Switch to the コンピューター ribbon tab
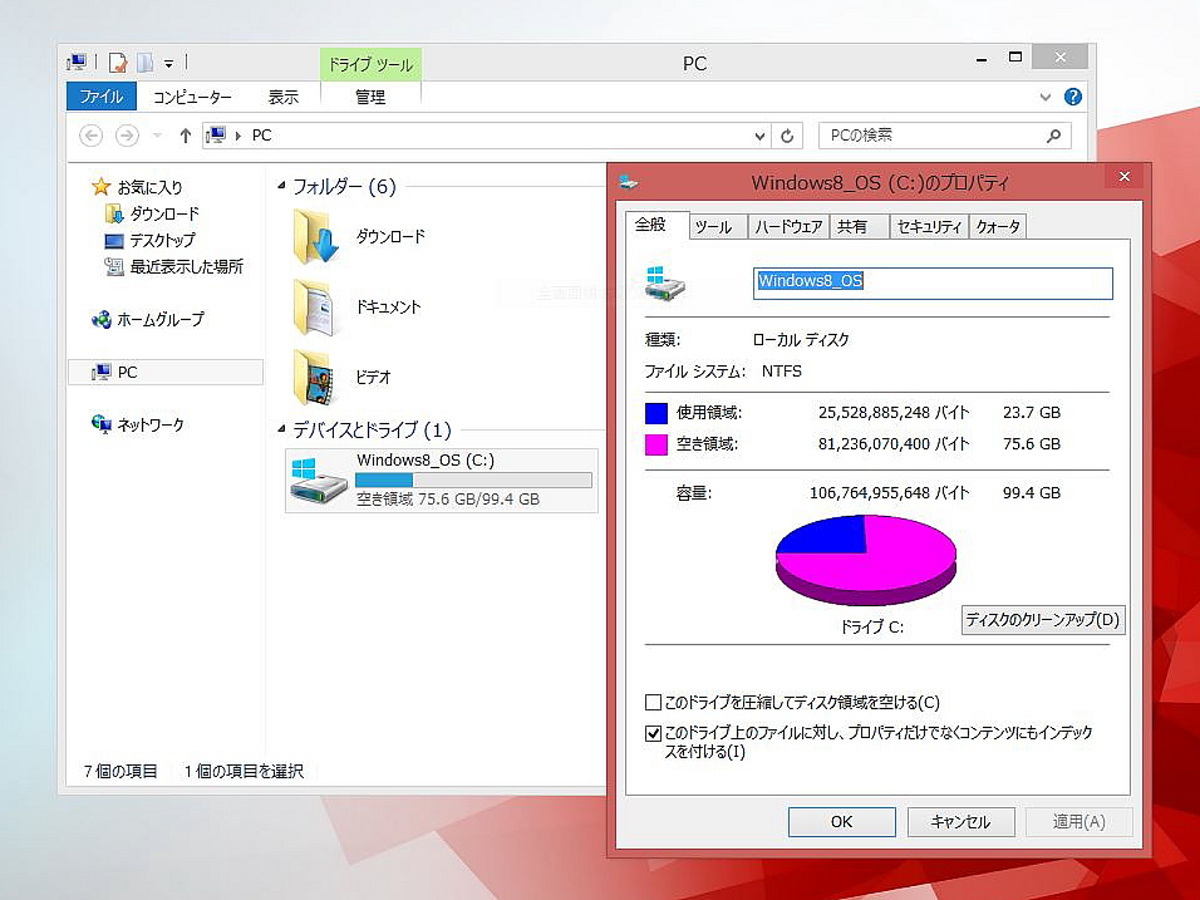The image size is (1200, 900). point(192,97)
